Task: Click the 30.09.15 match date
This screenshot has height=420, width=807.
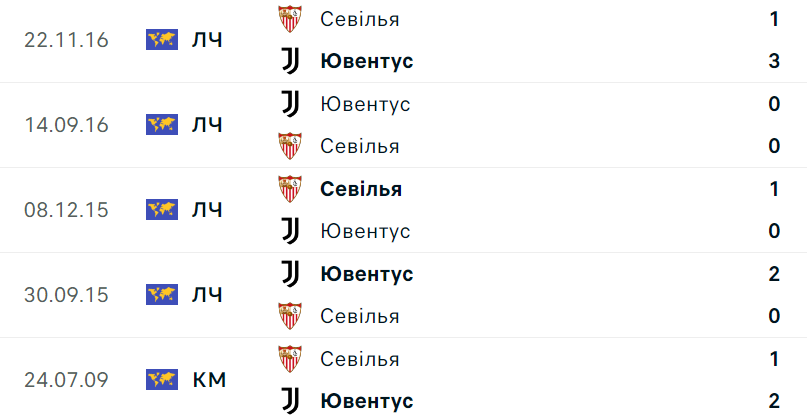Action: coord(66,295)
